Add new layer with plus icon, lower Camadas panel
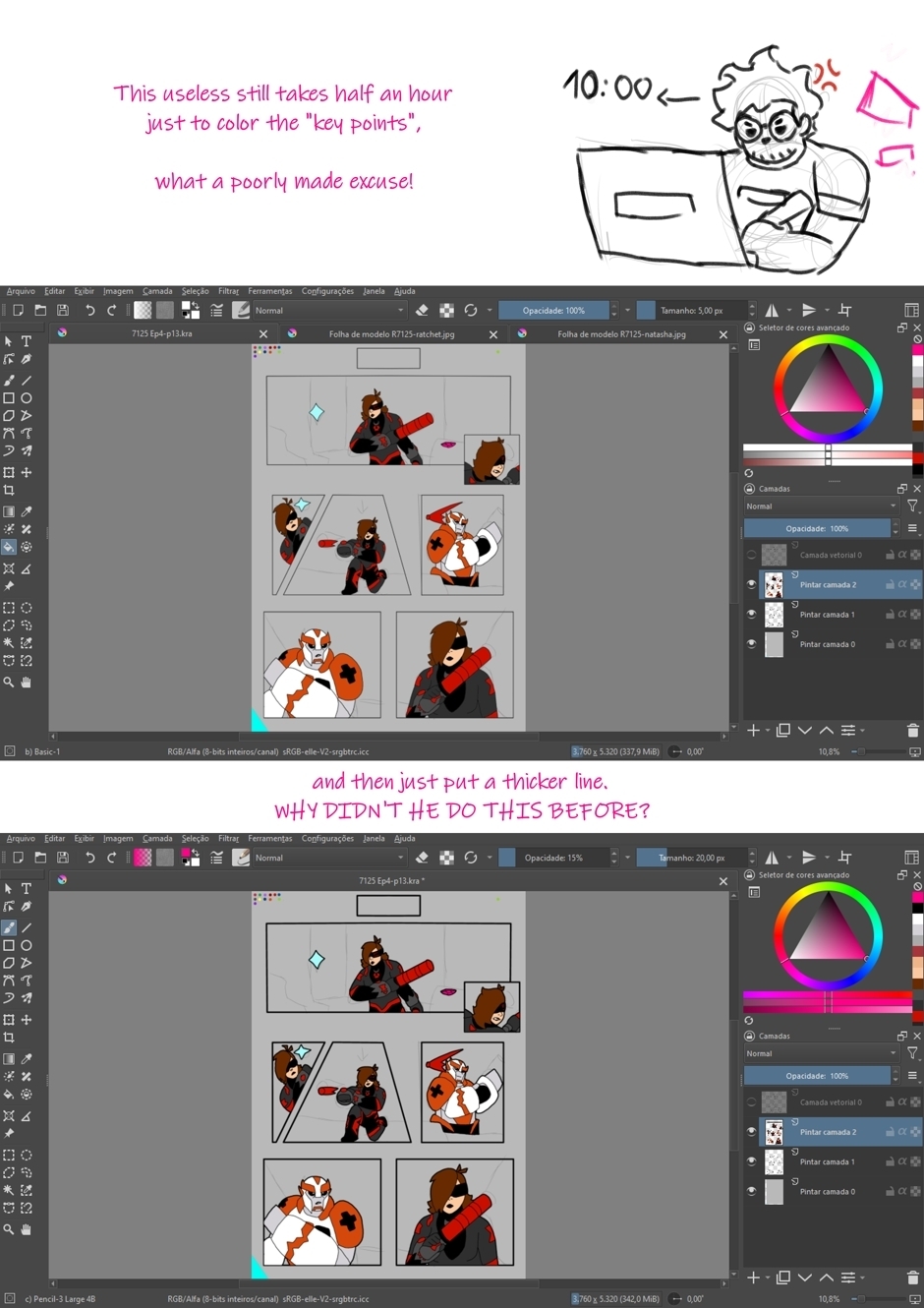924x1308 pixels. tap(753, 1278)
